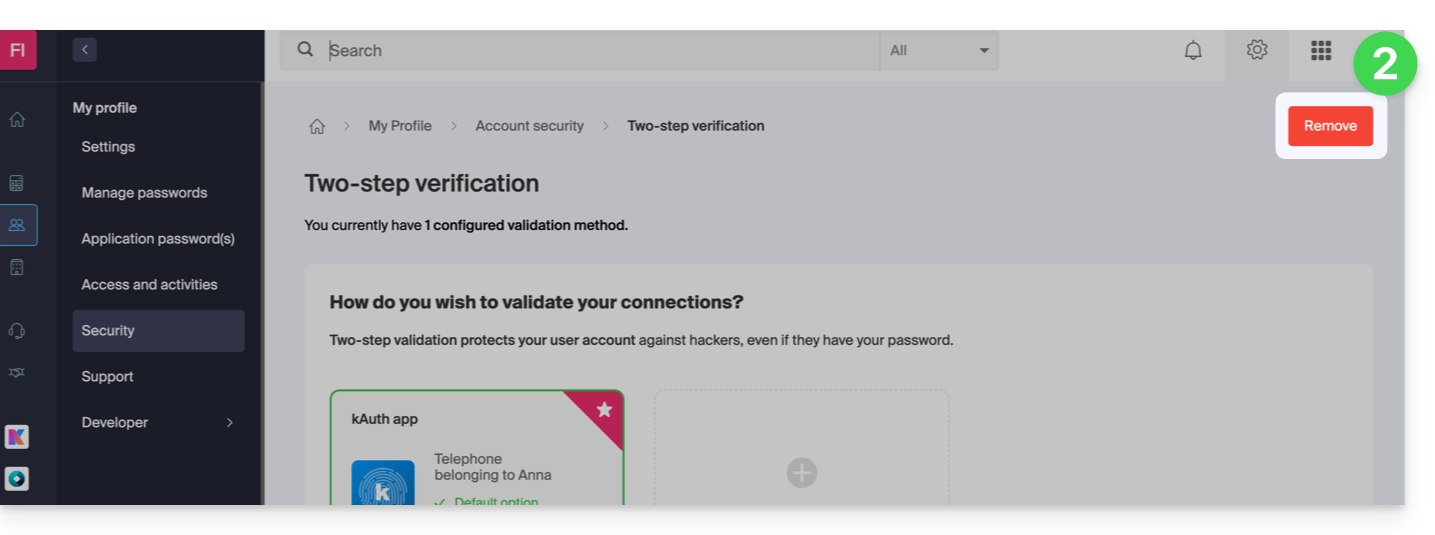The height and width of the screenshot is (535, 1435).
Task: Click the My Profile breadcrumb link
Action: [400, 126]
